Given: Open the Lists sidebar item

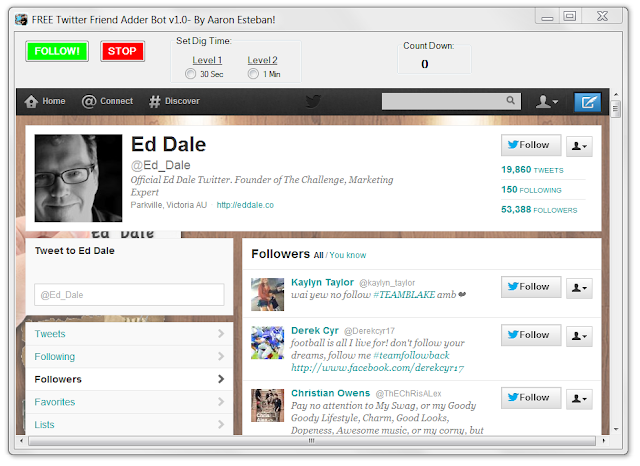Looking at the screenshot, I should click(x=129, y=424).
